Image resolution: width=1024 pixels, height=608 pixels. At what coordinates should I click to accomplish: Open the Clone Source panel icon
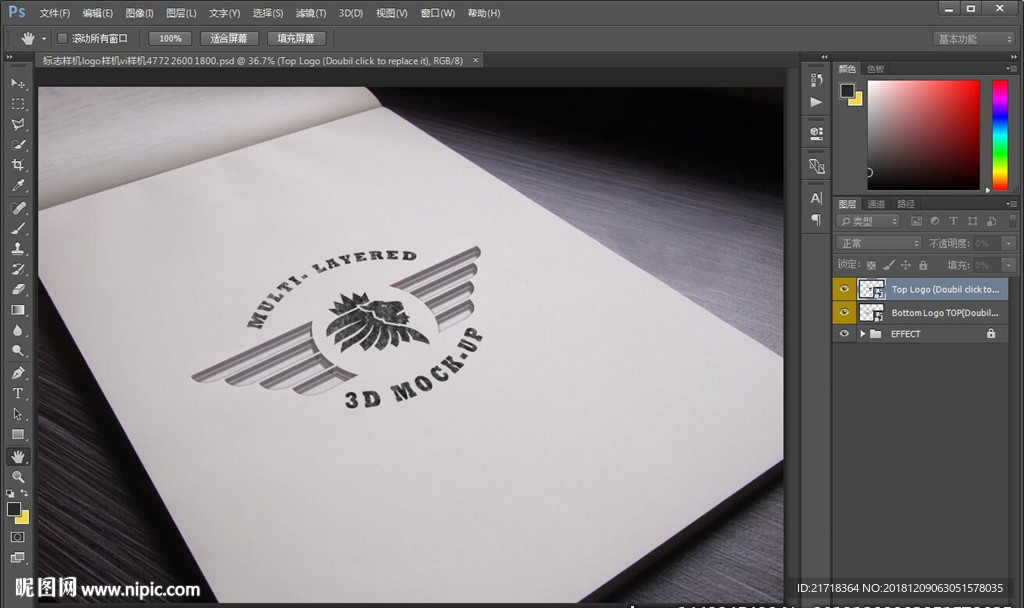tap(816, 166)
